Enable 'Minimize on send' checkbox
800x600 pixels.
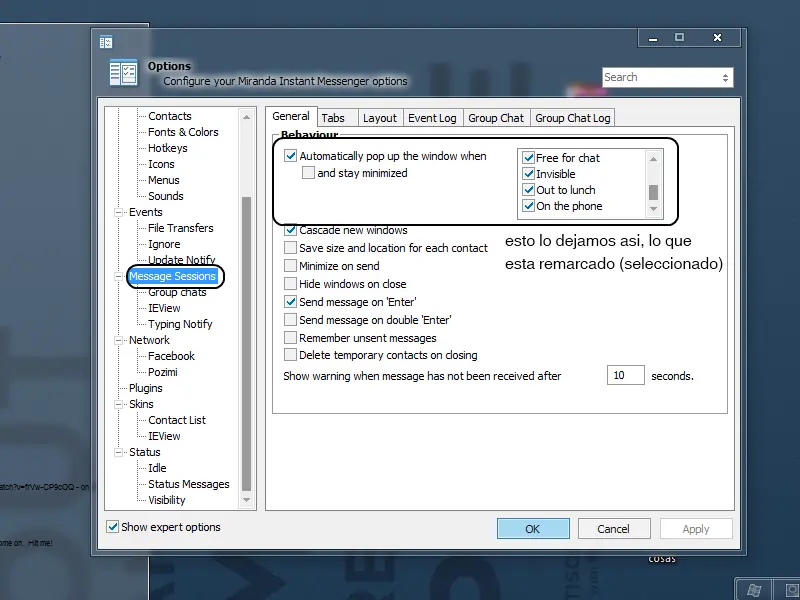pos(290,266)
